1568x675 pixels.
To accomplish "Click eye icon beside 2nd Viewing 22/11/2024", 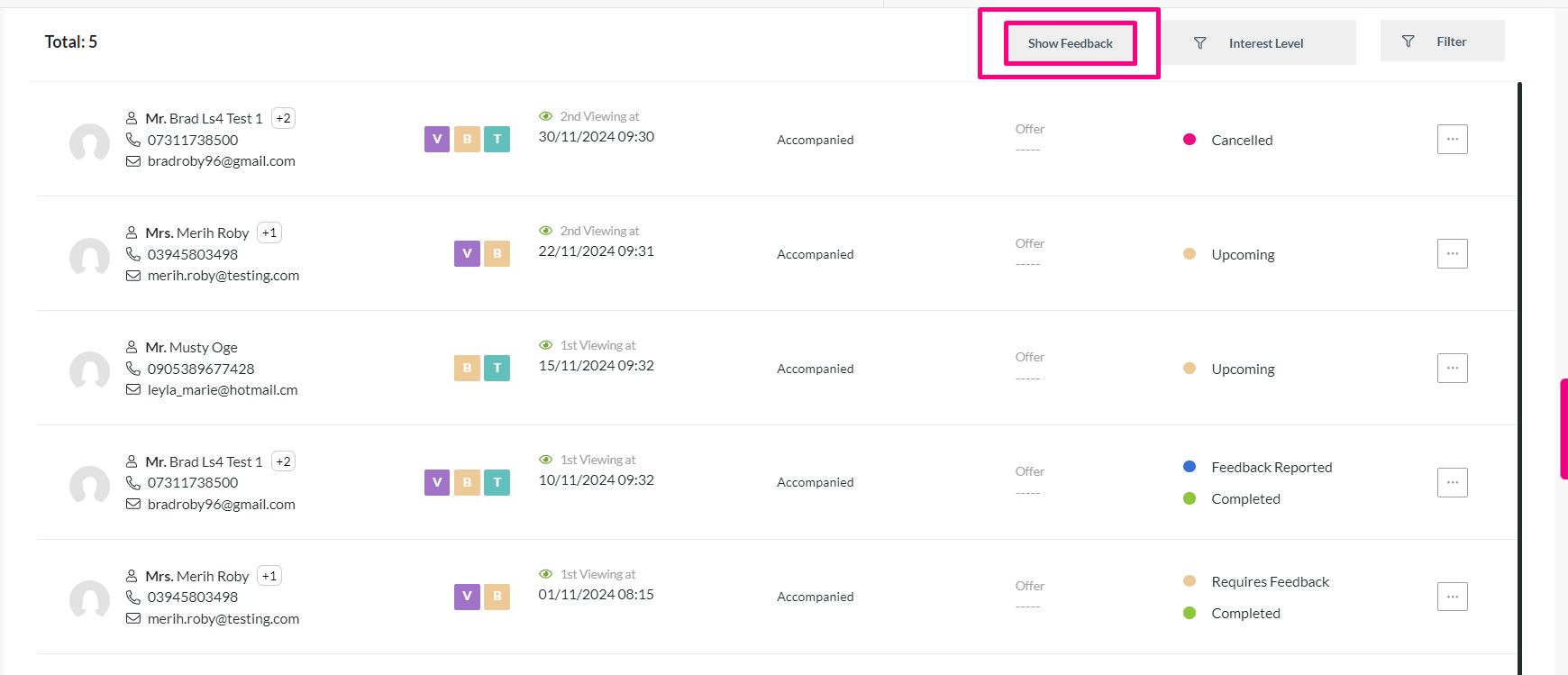I will (545, 231).
